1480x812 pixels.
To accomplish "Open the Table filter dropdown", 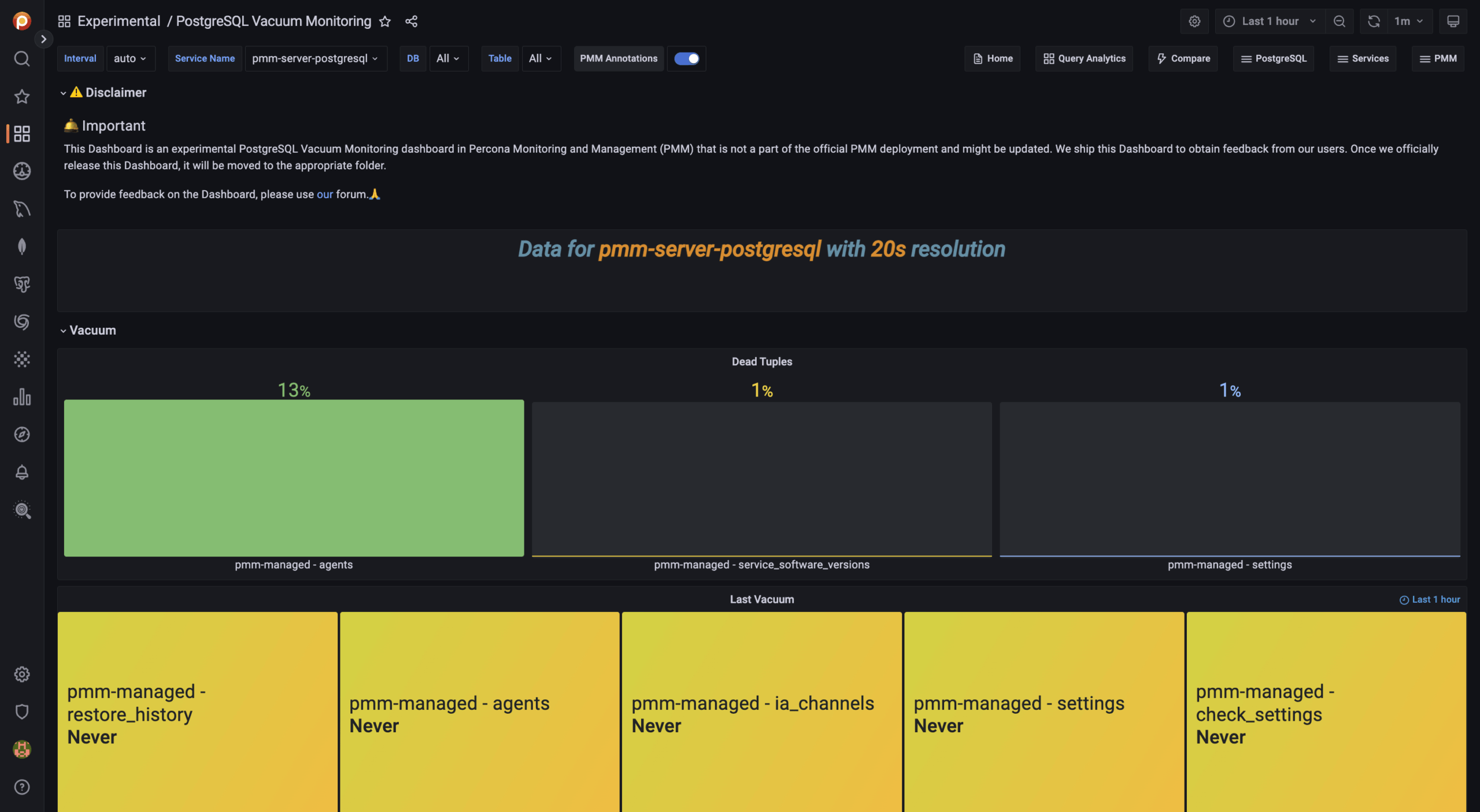I will click(540, 58).
